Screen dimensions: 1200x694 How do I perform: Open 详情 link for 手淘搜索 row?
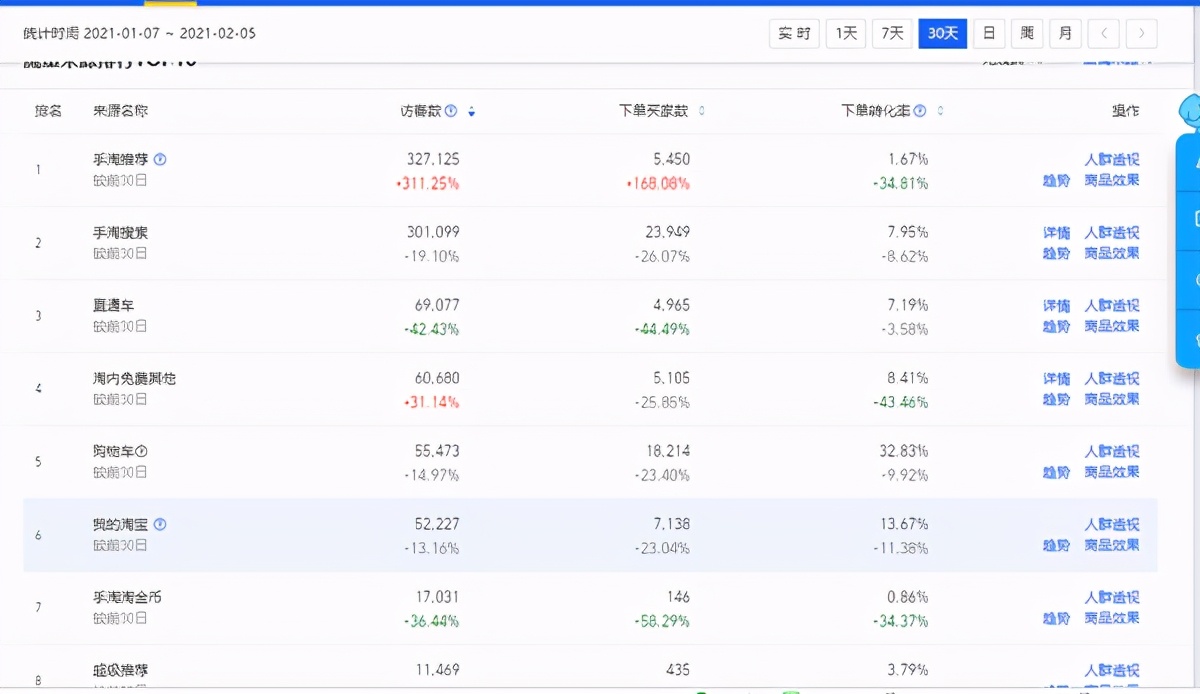[x=1056, y=232]
